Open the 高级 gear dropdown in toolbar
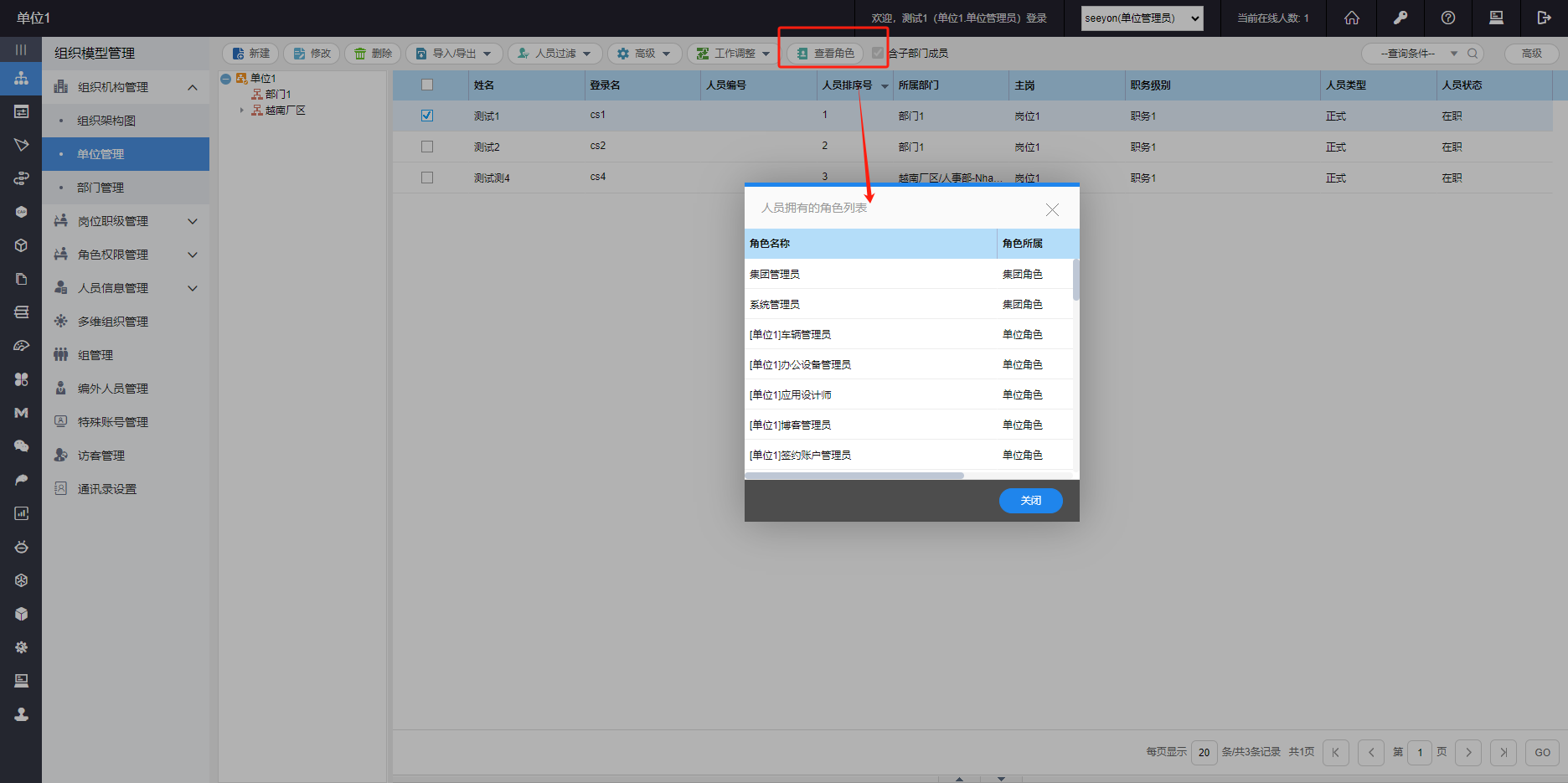Screen dimensions: 1568x783 click(x=645, y=54)
